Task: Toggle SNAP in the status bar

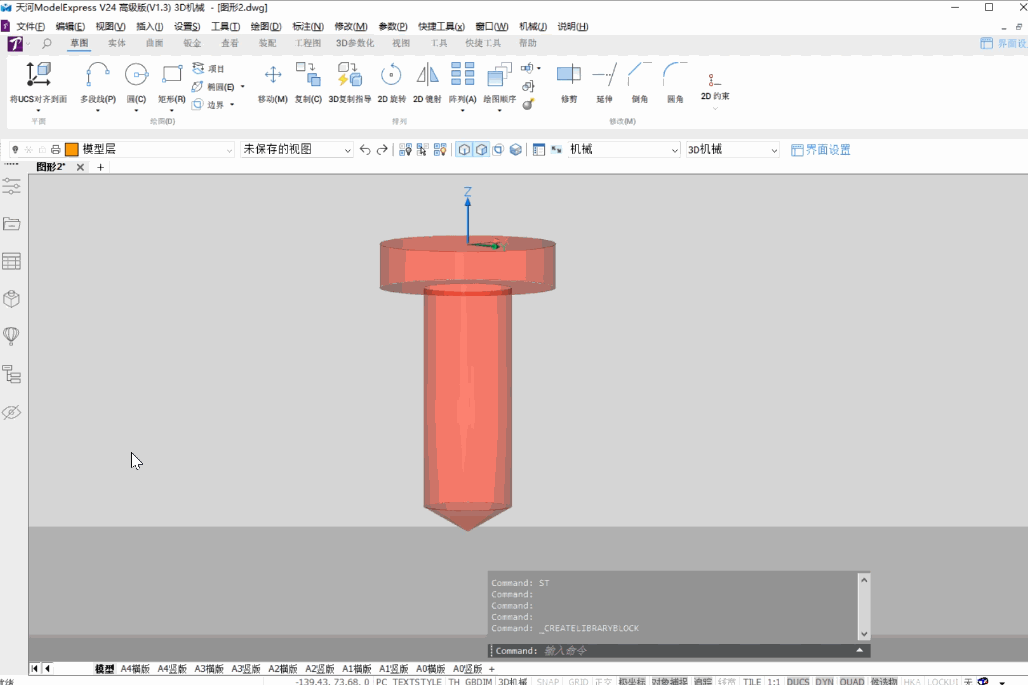Action: point(548,681)
